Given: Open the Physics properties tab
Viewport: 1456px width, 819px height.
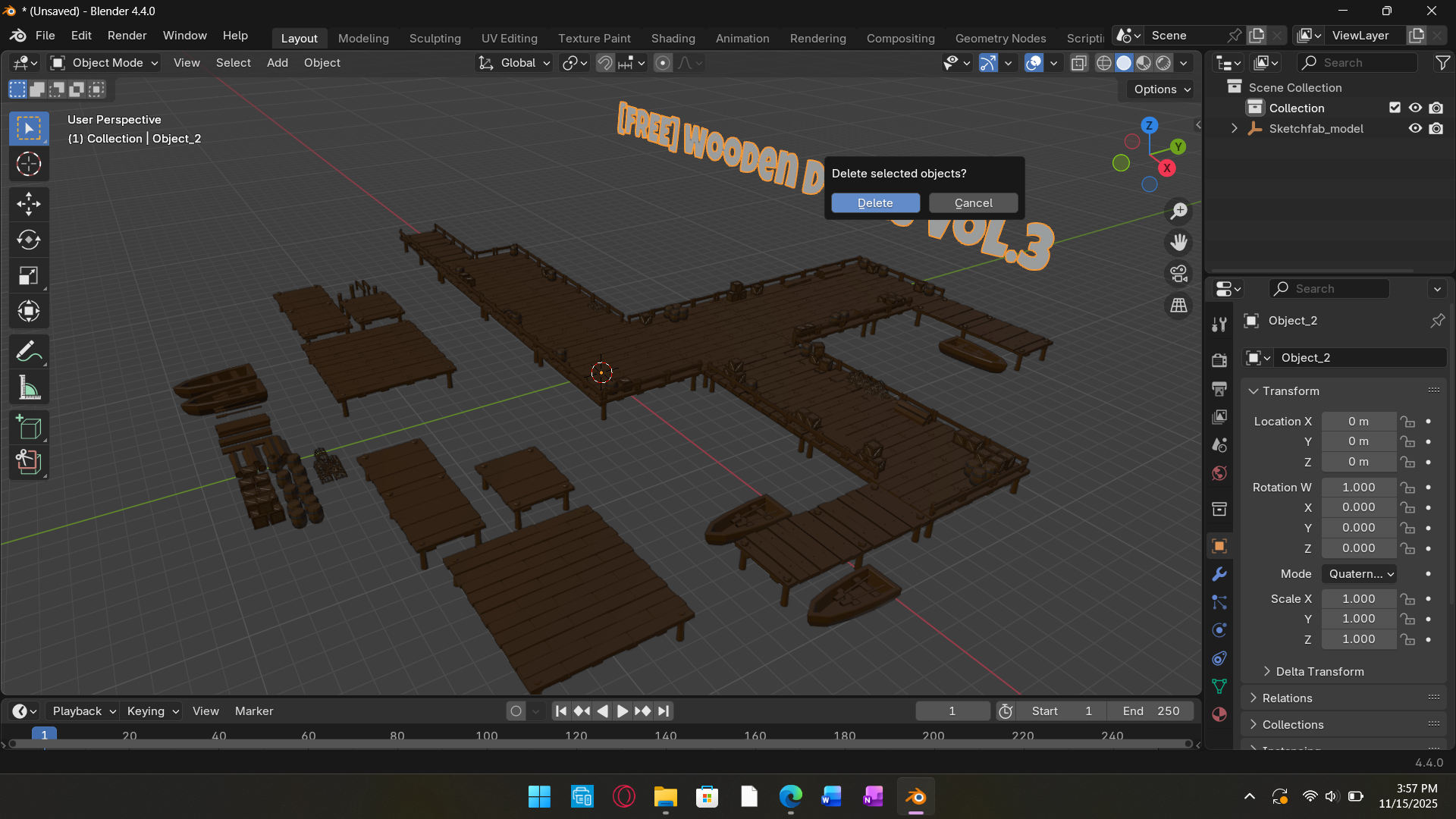Looking at the screenshot, I should pos(1219,630).
